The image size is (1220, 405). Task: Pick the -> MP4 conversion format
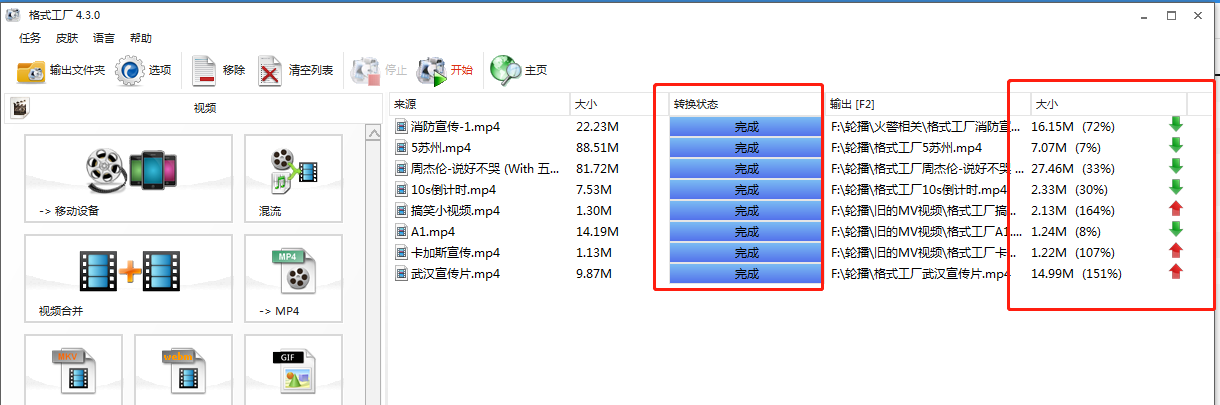coord(294,279)
